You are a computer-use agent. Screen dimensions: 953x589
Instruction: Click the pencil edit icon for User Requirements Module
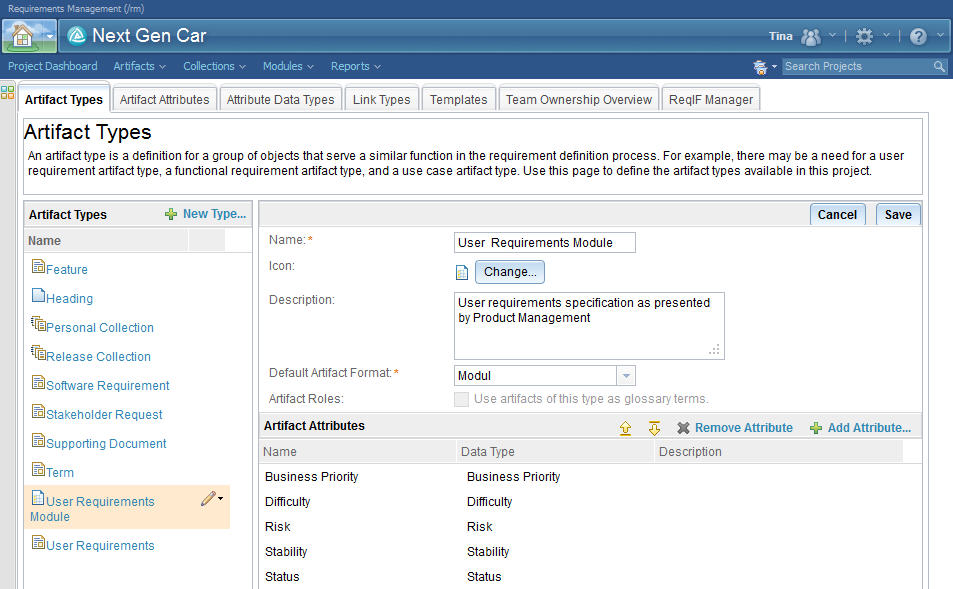click(x=208, y=499)
